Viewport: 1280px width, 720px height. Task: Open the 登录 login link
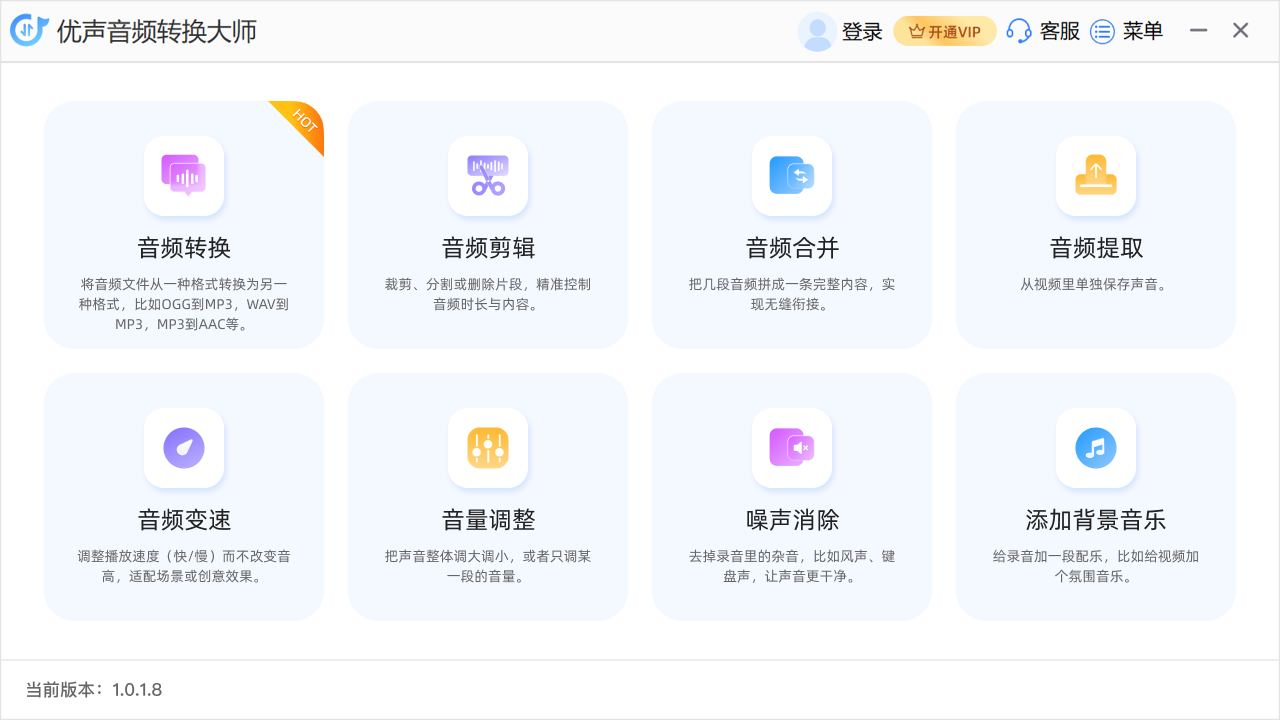[862, 32]
